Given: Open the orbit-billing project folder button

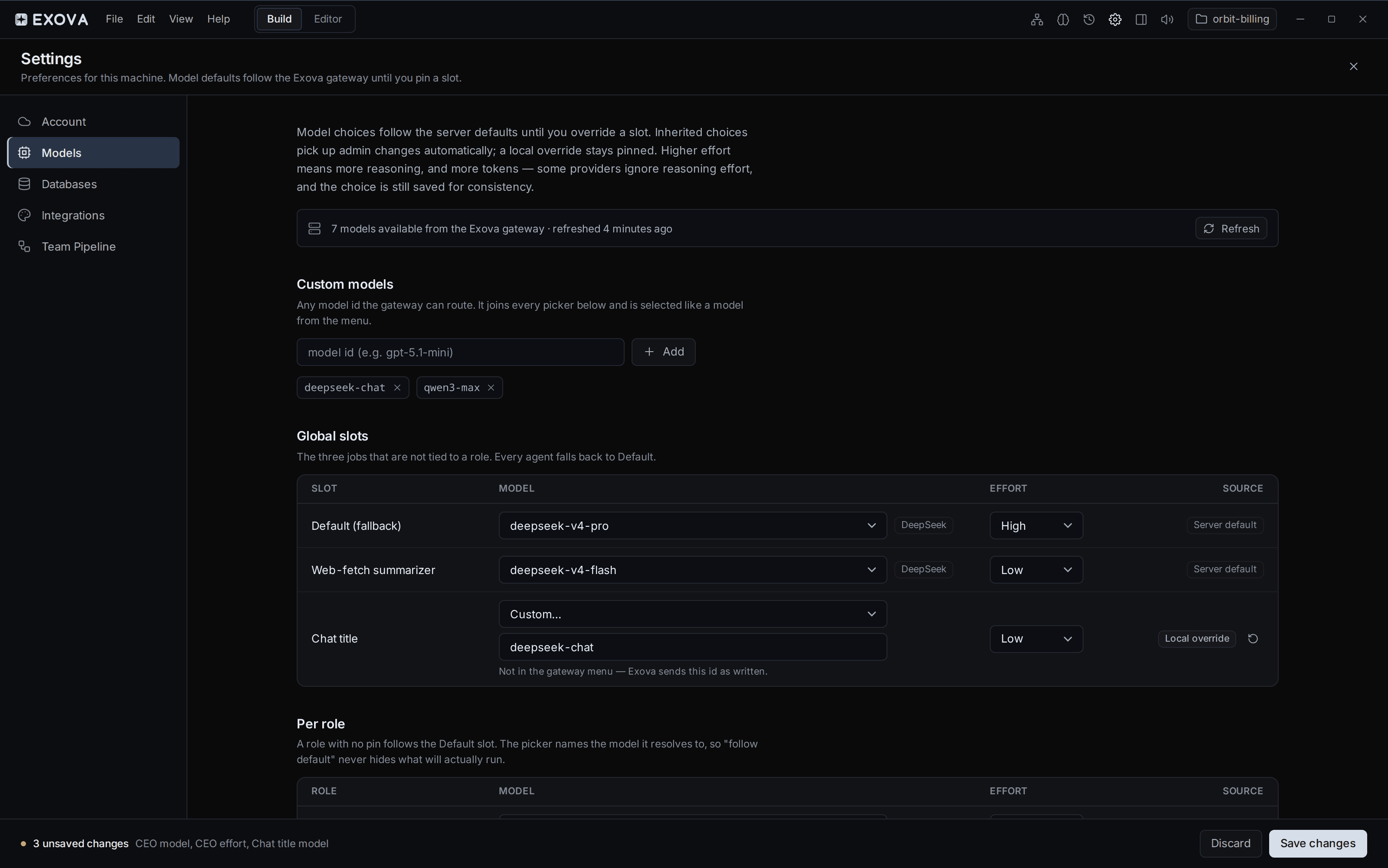Looking at the screenshot, I should [1232, 19].
